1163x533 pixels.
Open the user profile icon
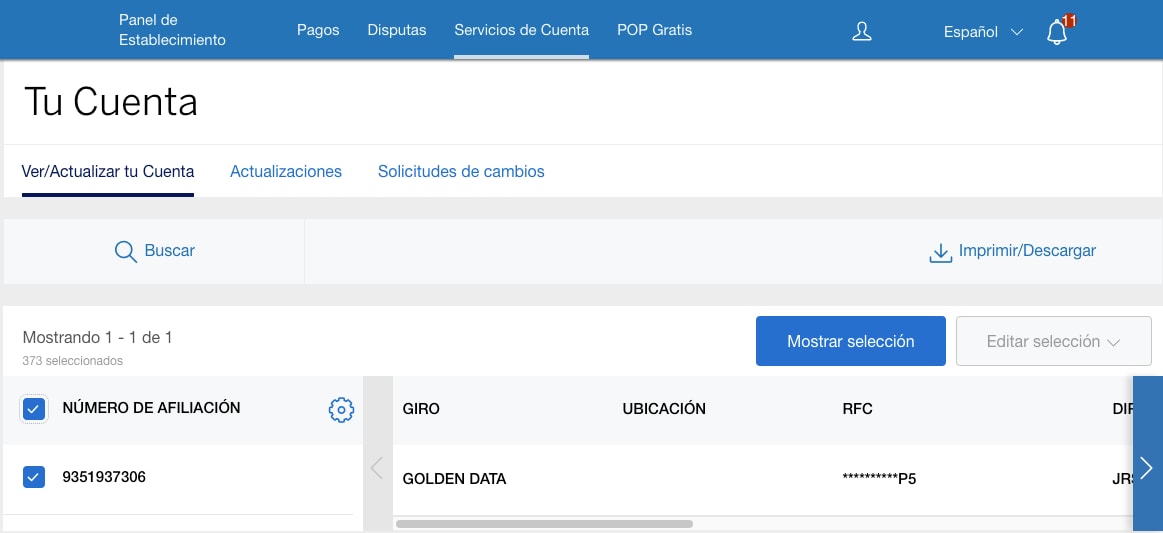(x=861, y=31)
